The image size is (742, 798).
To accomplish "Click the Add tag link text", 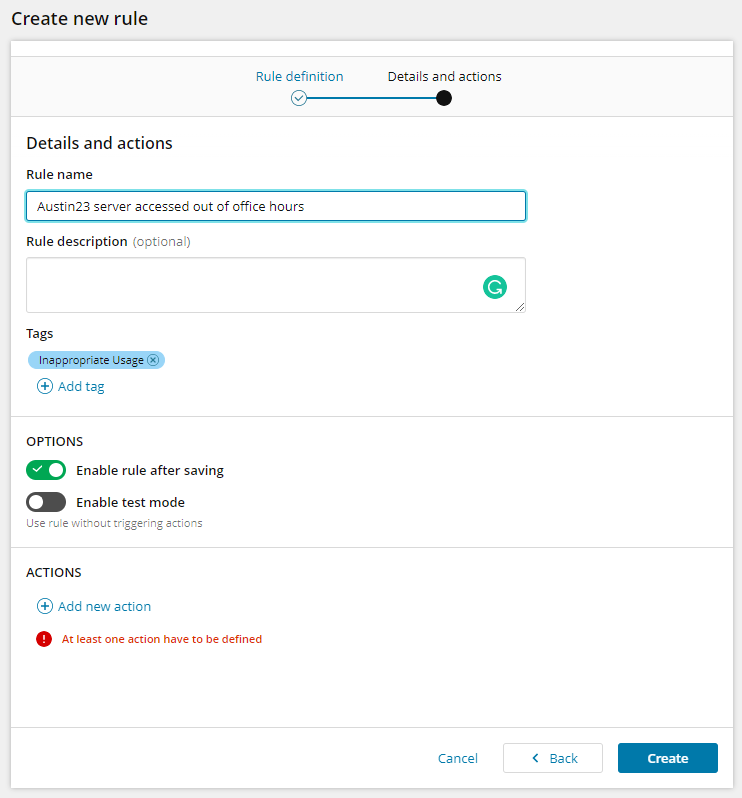I will click(x=81, y=387).
